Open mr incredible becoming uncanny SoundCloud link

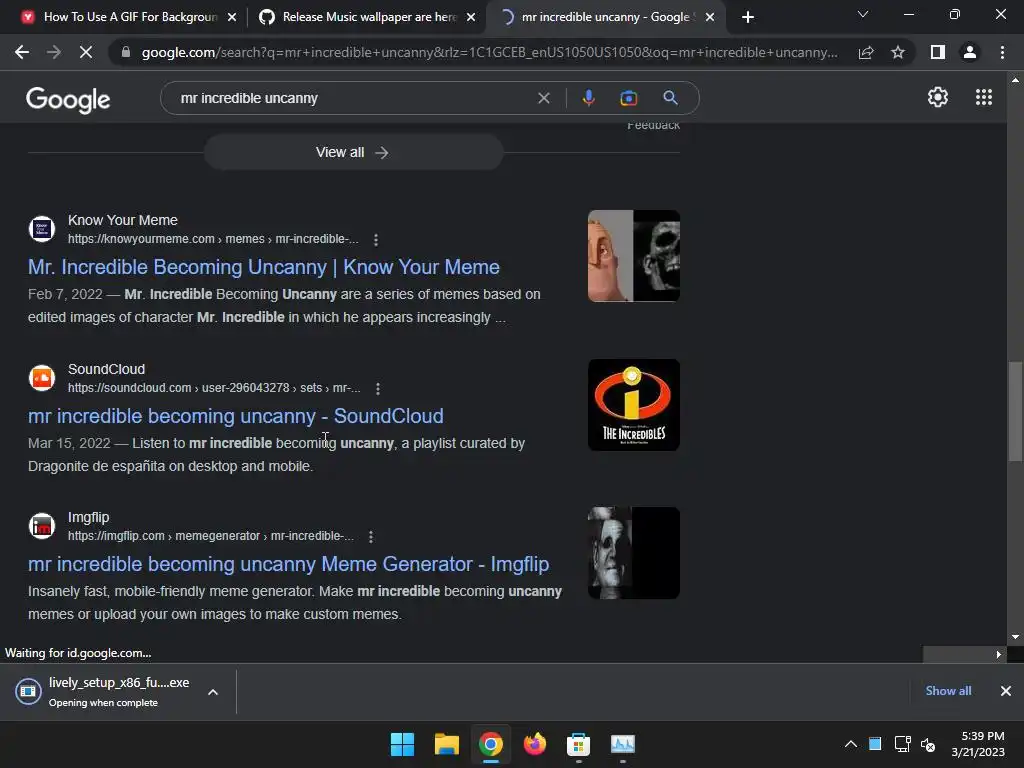click(x=236, y=416)
